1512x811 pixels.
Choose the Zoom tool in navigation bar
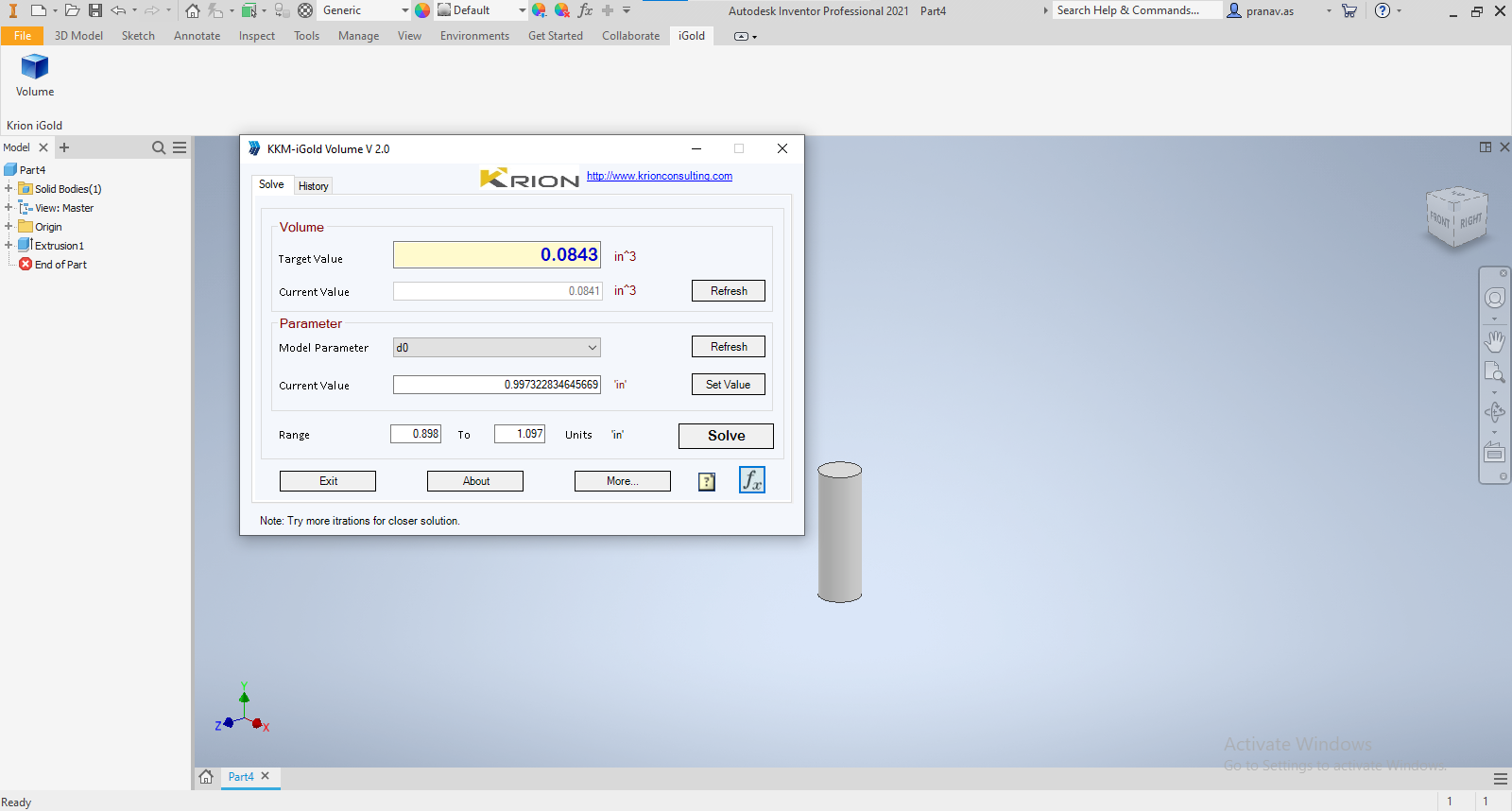coord(1495,371)
